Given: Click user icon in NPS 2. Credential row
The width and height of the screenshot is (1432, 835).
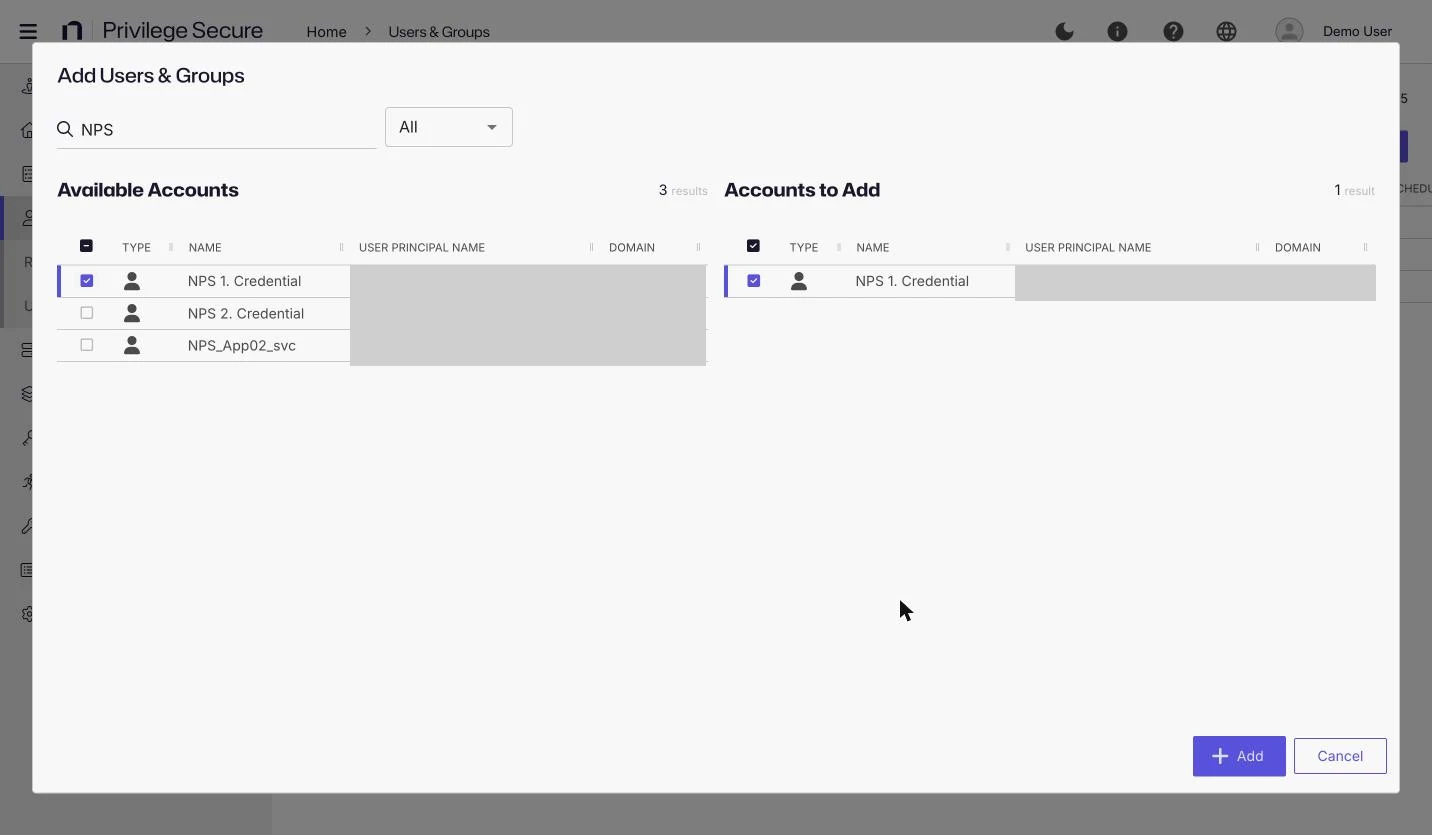Looking at the screenshot, I should point(131,313).
